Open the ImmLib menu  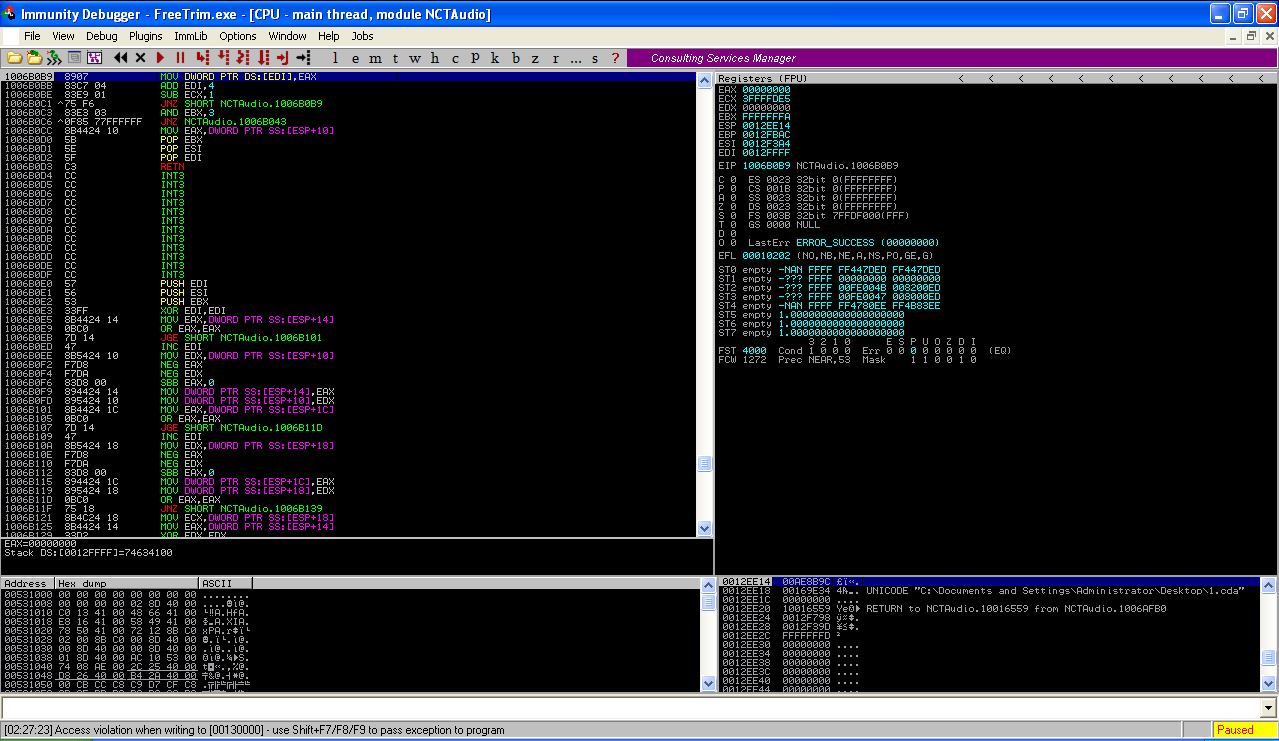coord(191,36)
